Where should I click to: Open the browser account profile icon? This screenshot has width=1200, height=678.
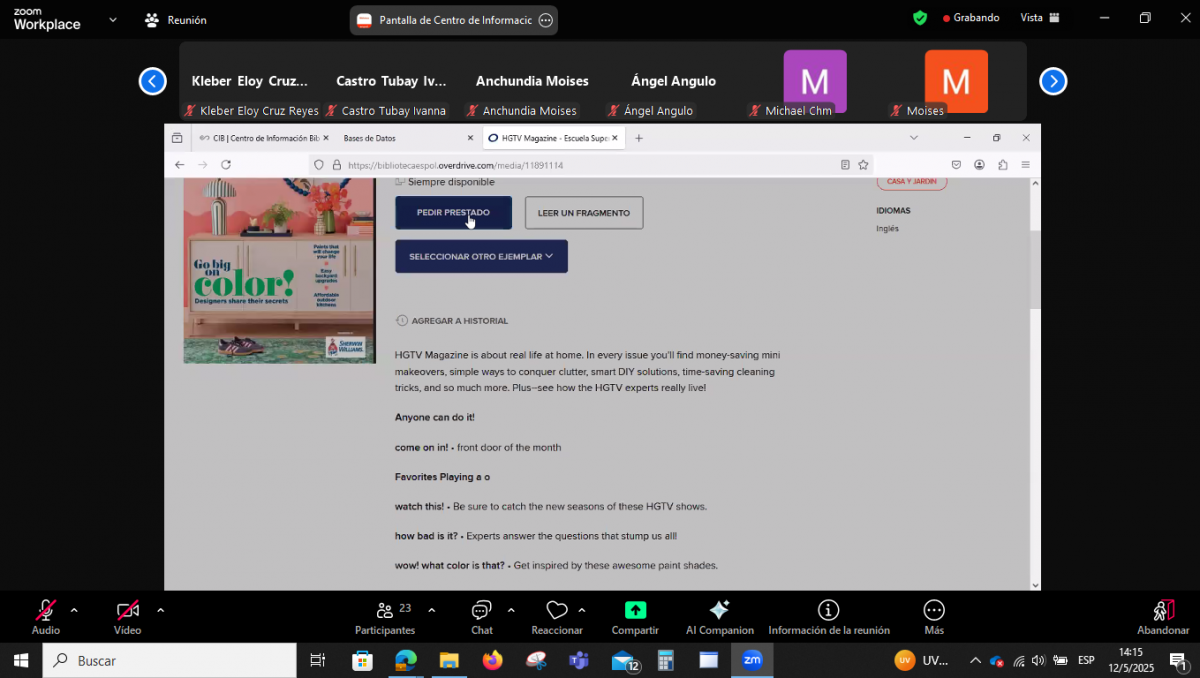point(979,165)
